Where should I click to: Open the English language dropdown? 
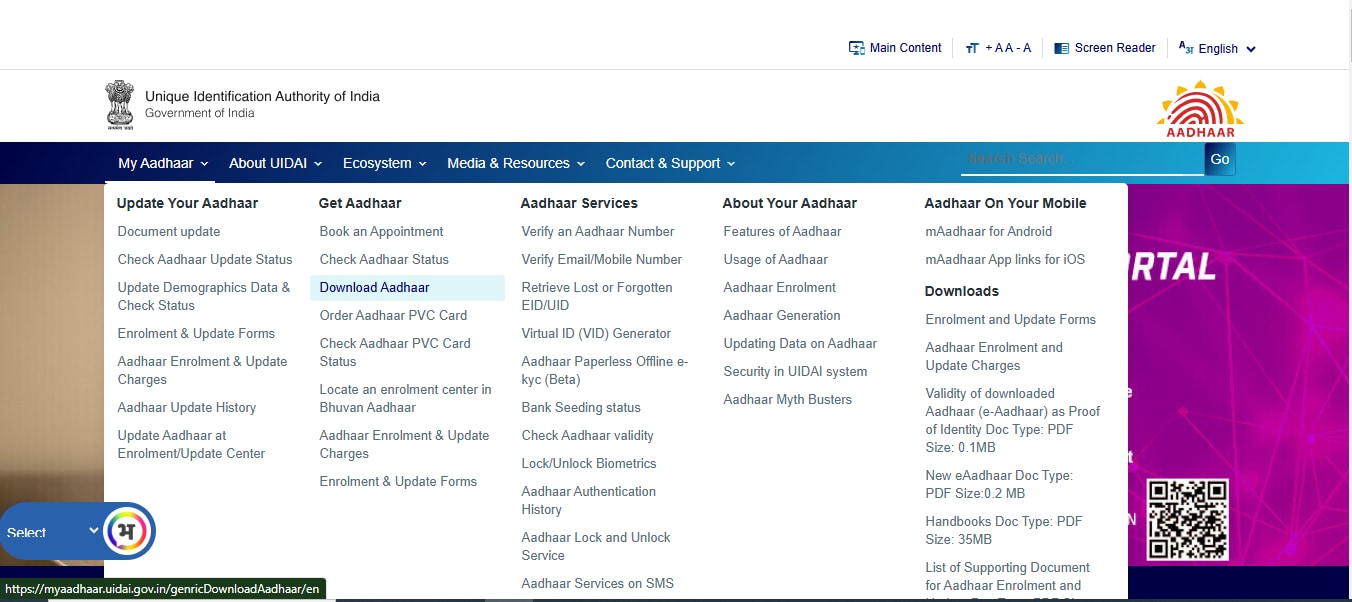tap(1217, 48)
